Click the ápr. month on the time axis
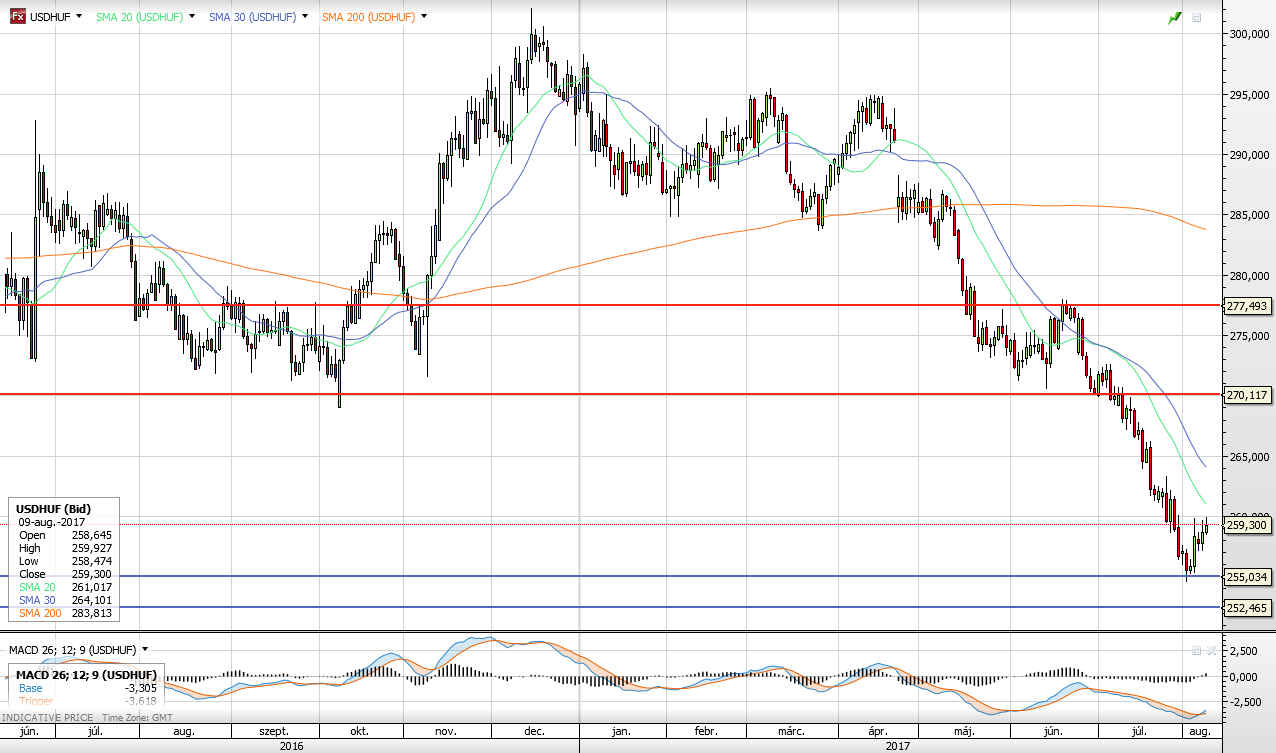Viewport: 1276px width, 753px height. point(877,732)
